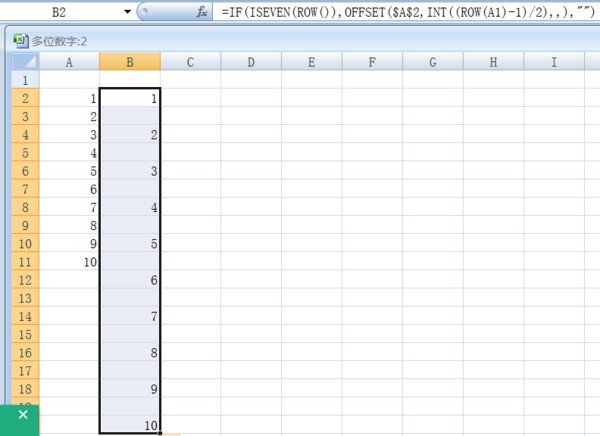600x436 pixels.
Task: Click cell B6 containing 3
Action: tap(130, 171)
